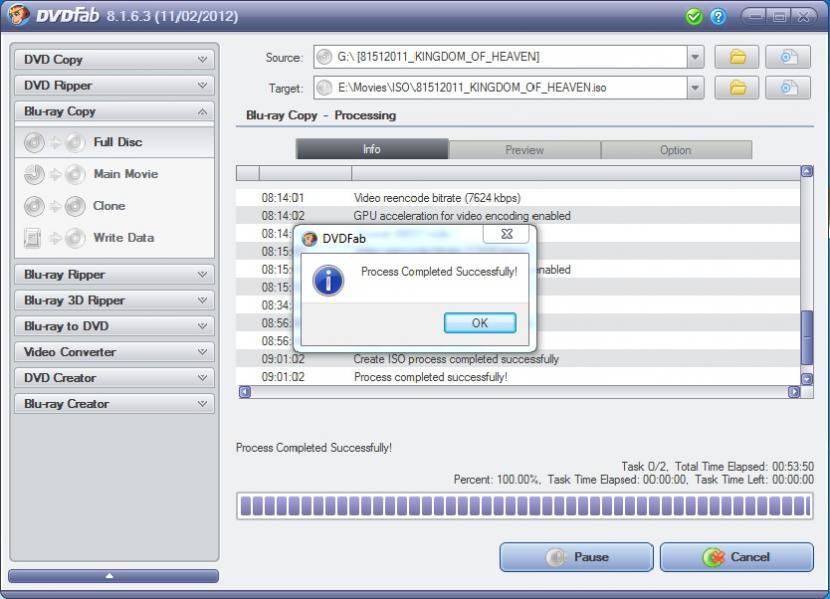The height and width of the screenshot is (599, 830).
Task: Select source disc image icon button
Action: click(x=788, y=57)
